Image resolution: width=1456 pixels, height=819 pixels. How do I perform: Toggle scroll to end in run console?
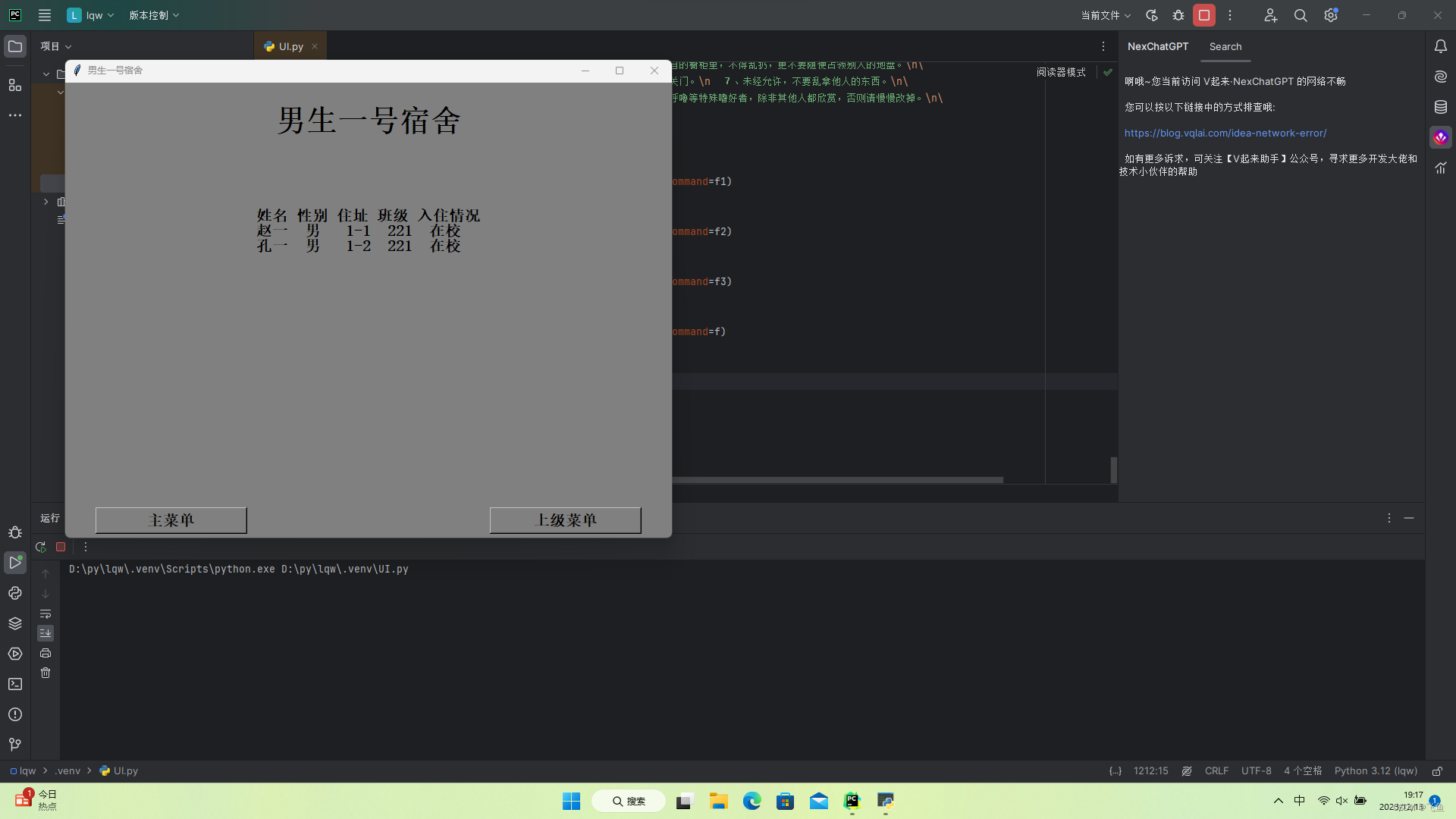(x=45, y=633)
